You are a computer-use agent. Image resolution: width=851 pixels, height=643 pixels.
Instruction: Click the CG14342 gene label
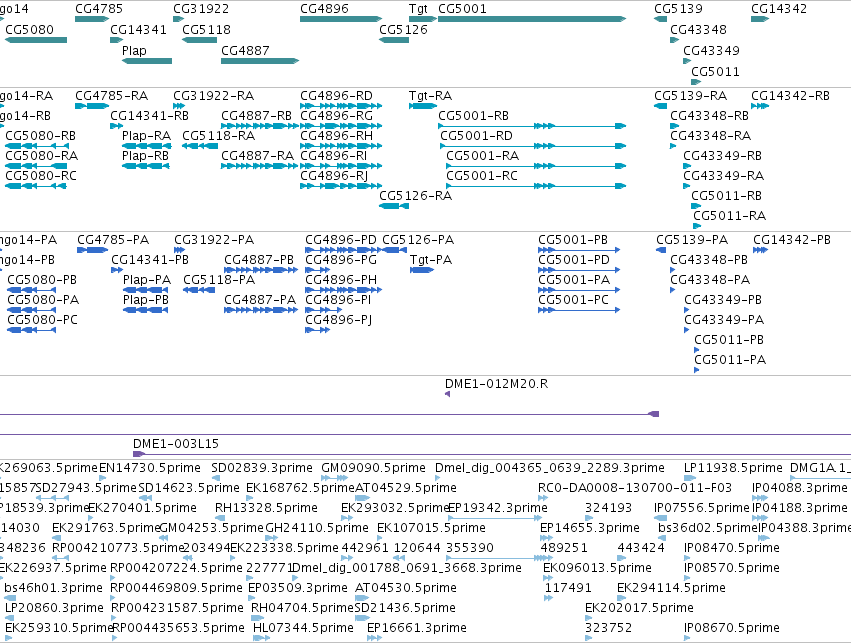click(x=779, y=9)
